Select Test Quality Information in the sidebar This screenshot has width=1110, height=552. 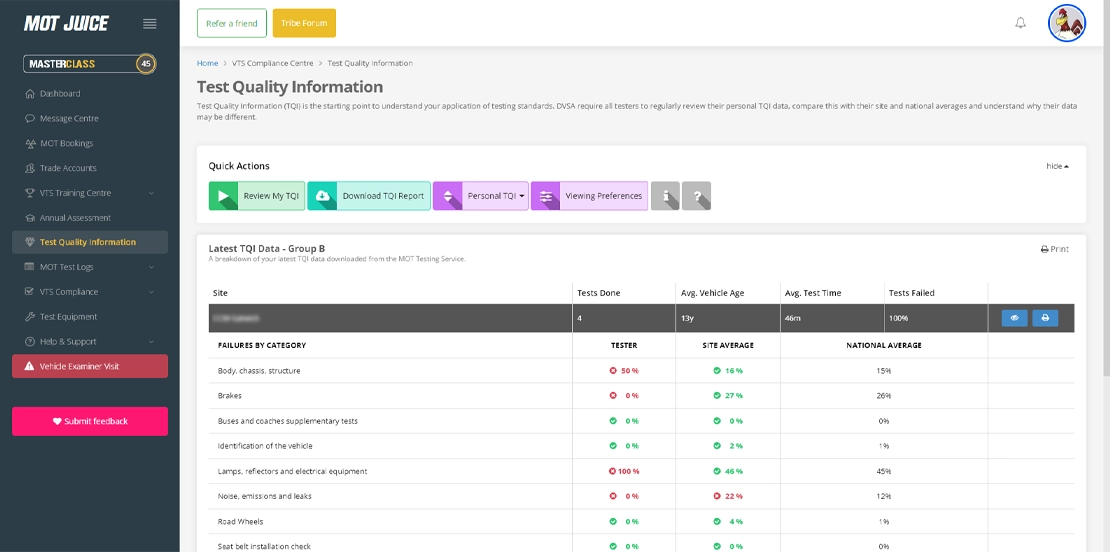[x=90, y=242]
